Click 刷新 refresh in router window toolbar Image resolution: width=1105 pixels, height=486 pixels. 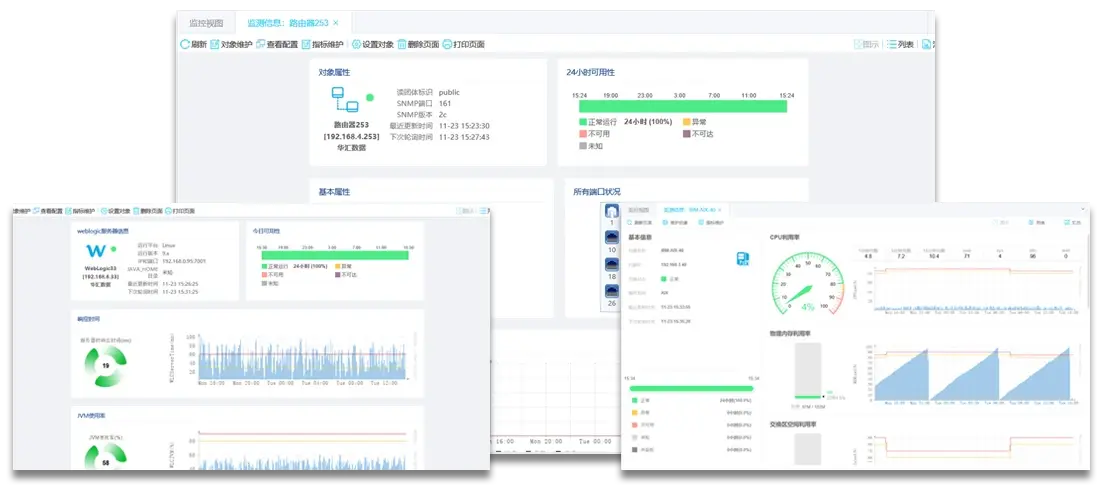tap(194, 44)
